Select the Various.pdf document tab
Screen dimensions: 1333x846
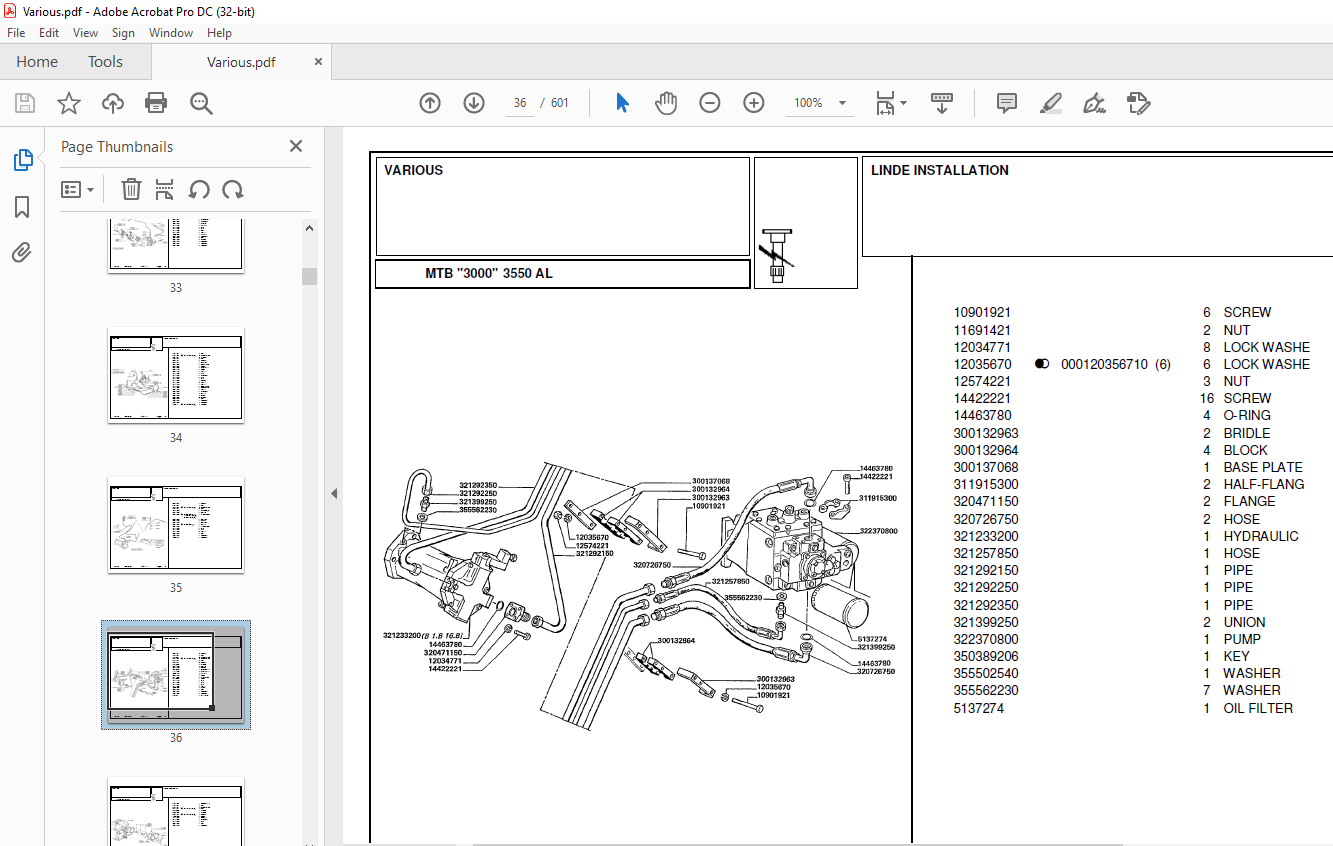(241, 62)
